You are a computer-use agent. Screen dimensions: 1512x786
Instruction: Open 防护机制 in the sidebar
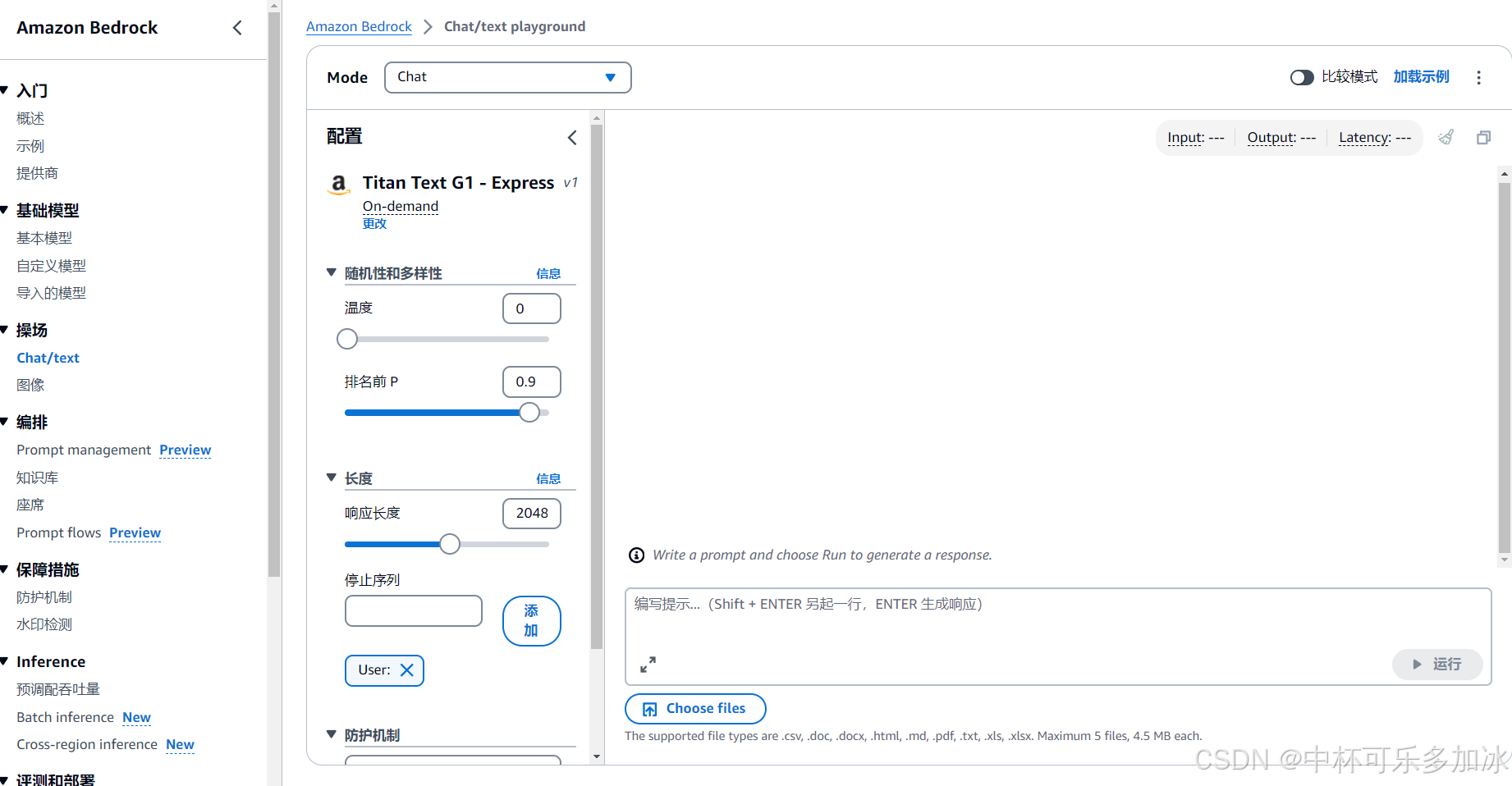[x=44, y=597]
